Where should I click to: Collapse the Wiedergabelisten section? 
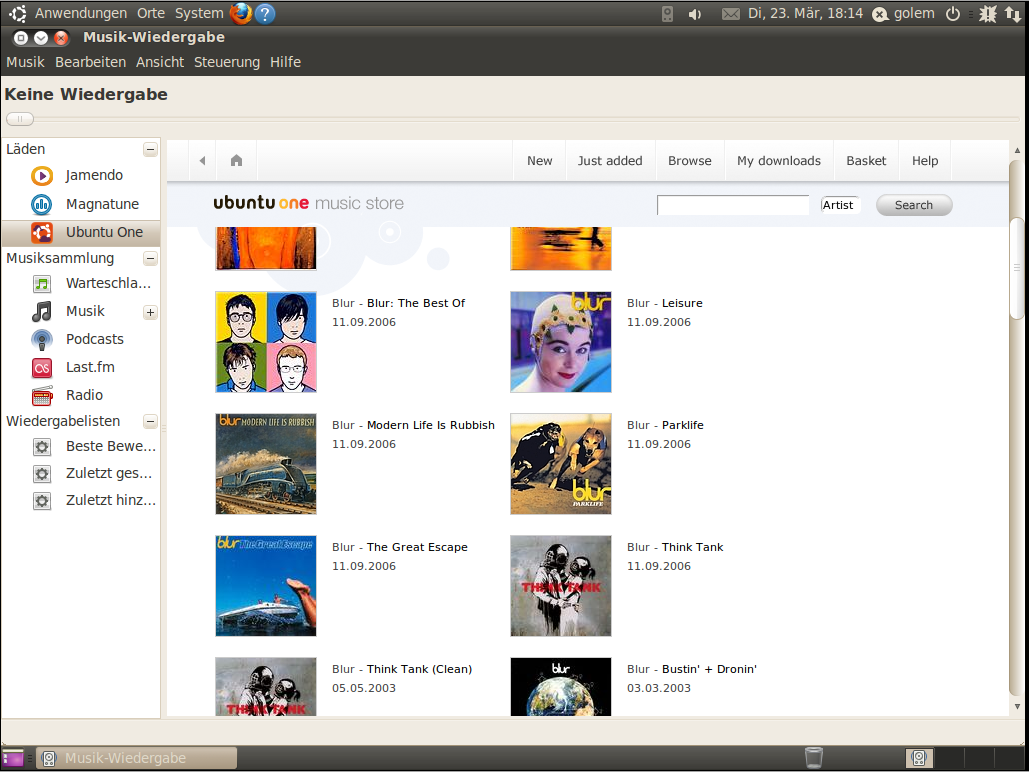[150, 422]
